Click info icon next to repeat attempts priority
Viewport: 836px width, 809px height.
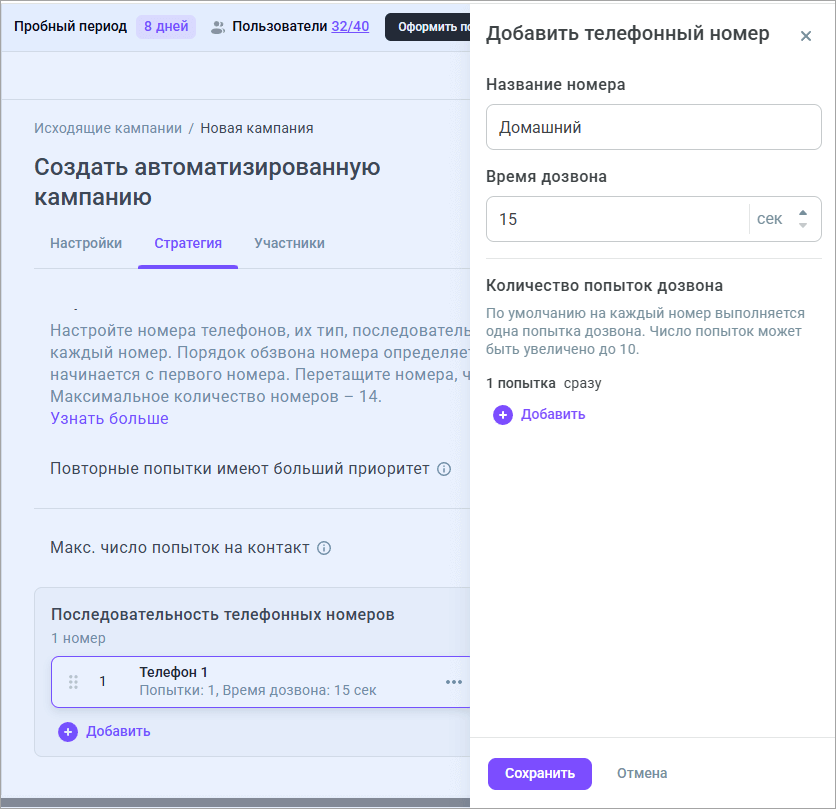pyautogui.click(x=444, y=469)
